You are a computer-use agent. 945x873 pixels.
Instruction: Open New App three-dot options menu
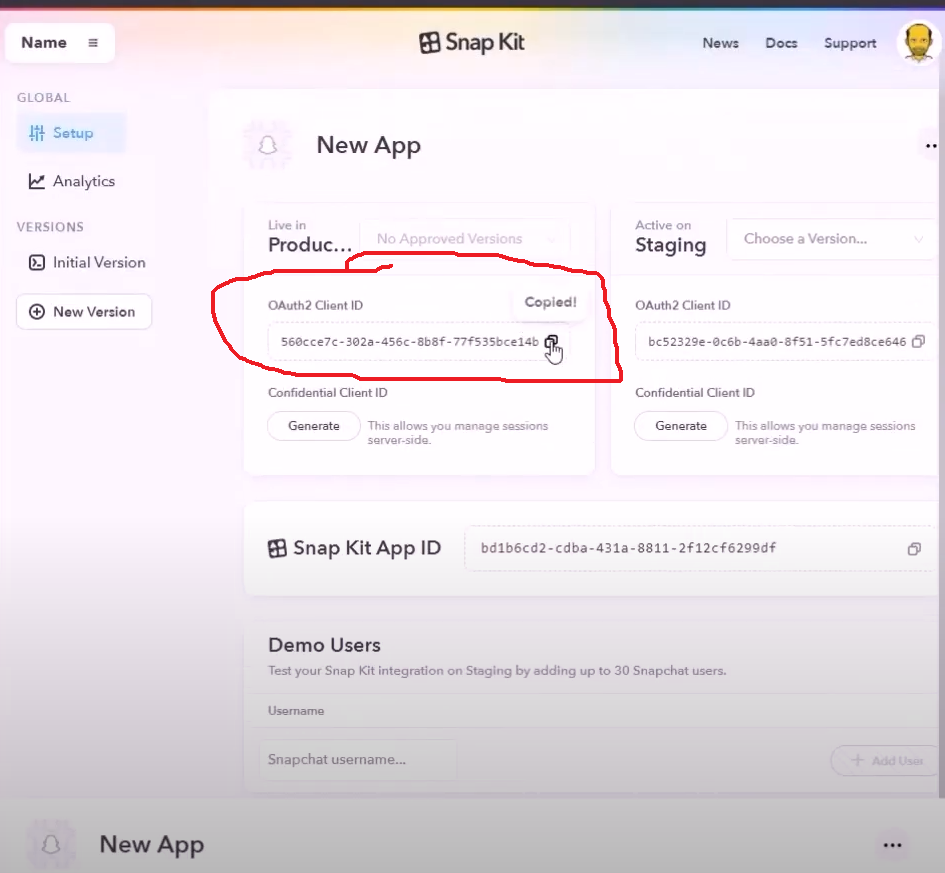point(931,146)
